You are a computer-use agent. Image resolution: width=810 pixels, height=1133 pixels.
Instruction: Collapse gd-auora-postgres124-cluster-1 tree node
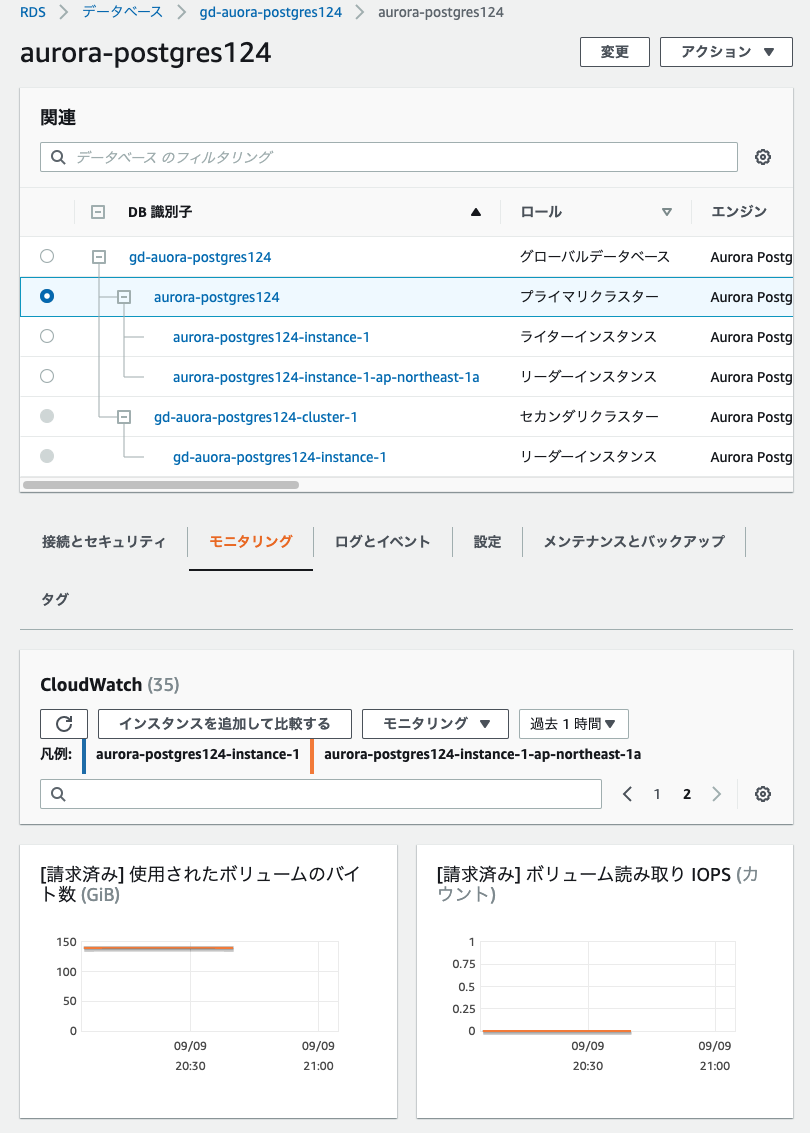pos(124,417)
